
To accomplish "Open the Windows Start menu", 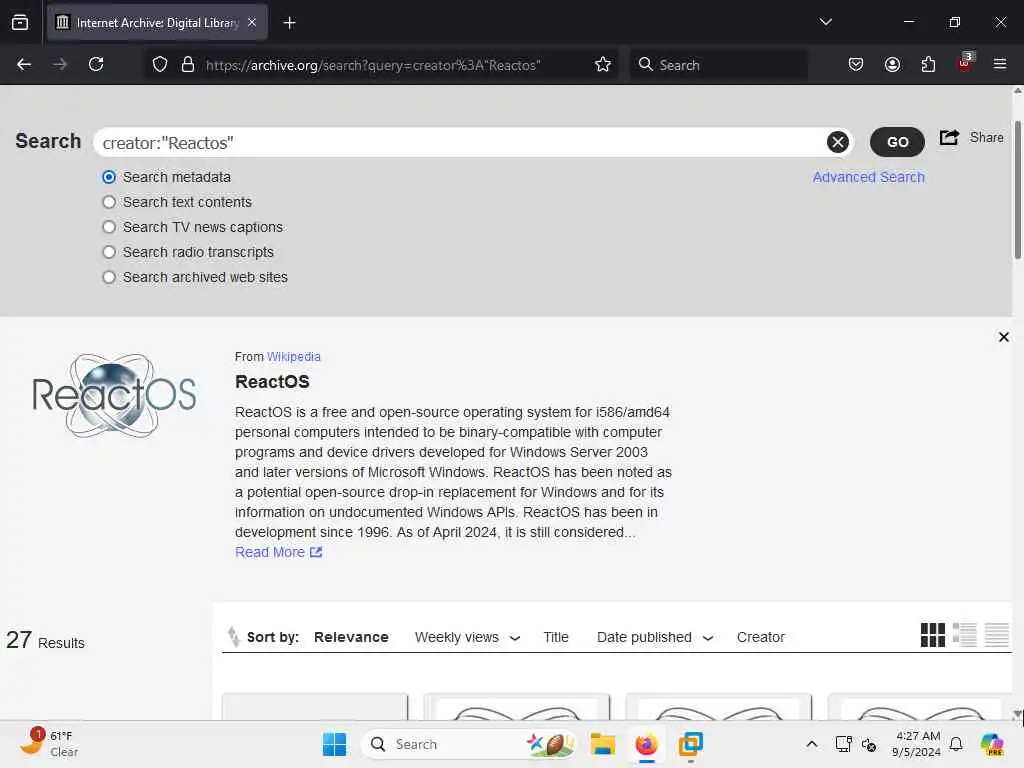I will (334, 744).
